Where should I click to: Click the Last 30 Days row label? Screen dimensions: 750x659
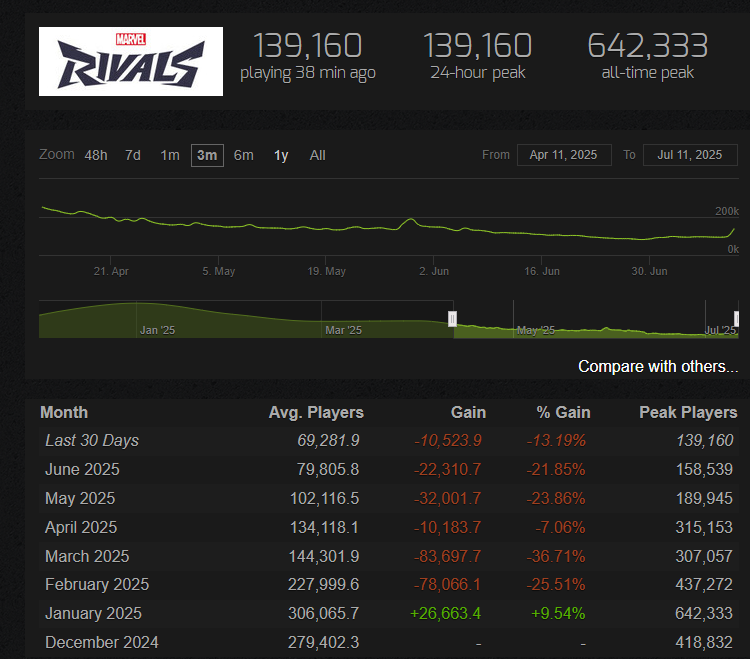click(92, 440)
